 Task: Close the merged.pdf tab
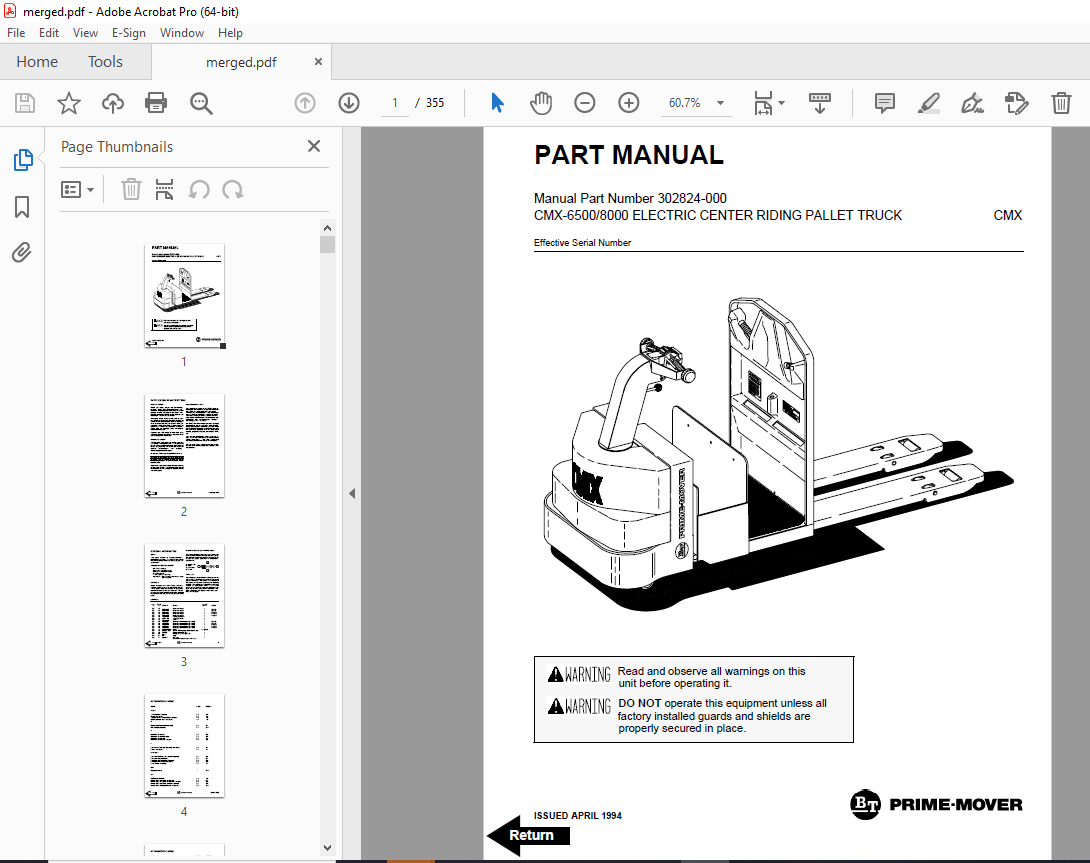point(318,61)
